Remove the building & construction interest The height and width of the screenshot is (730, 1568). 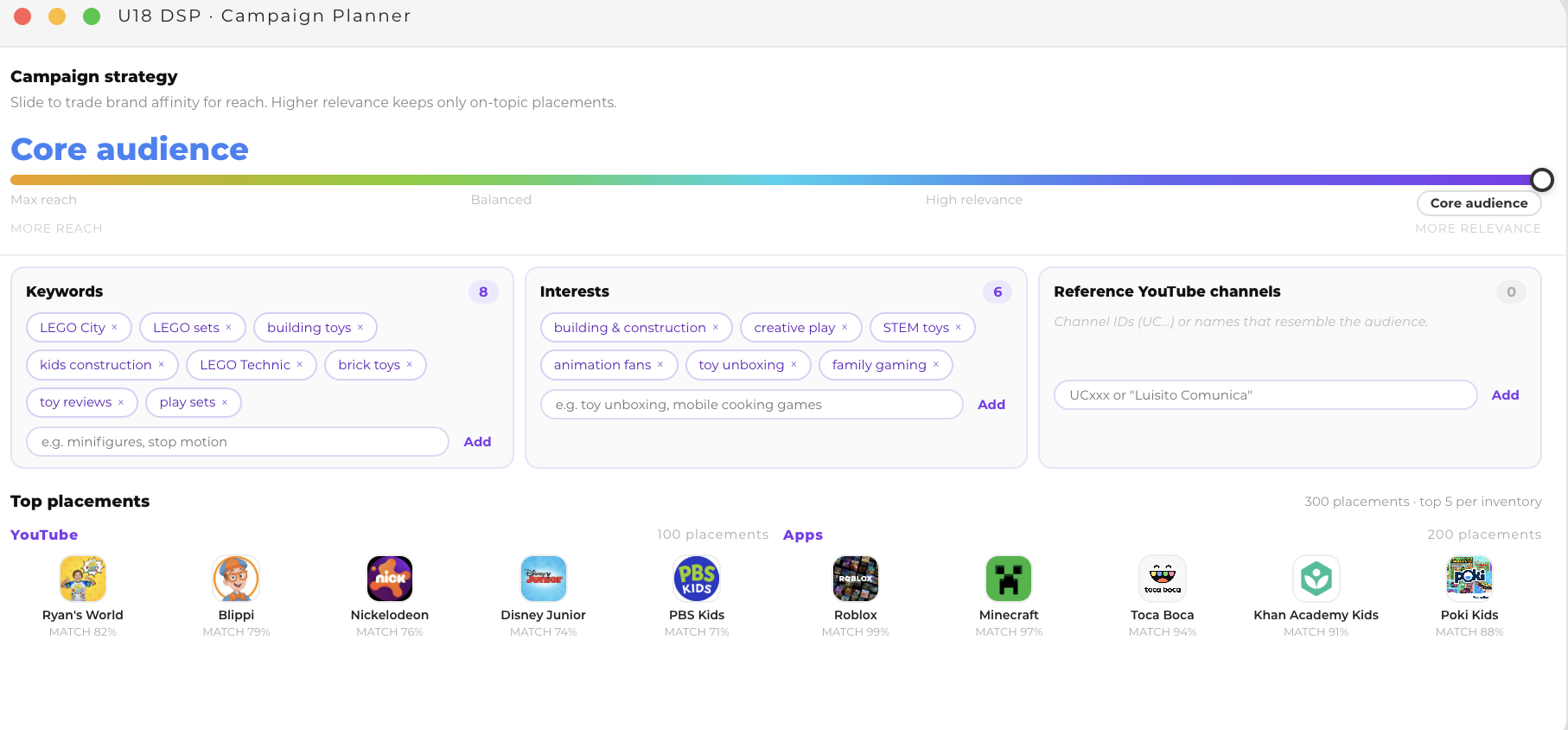(x=716, y=327)
